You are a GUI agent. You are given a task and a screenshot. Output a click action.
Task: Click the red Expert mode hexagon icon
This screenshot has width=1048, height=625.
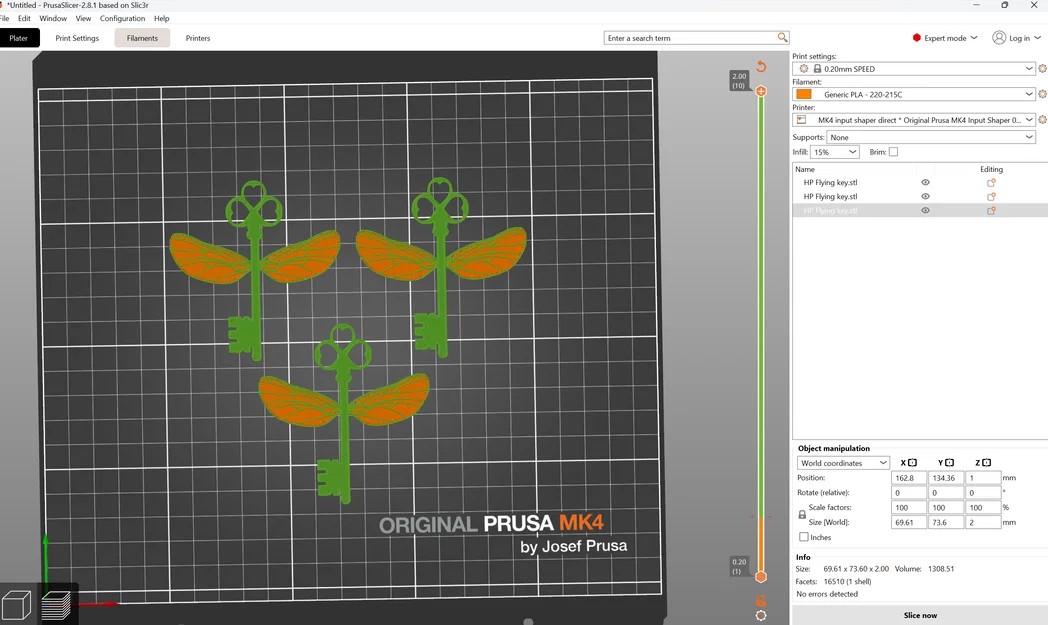(916, 38)
